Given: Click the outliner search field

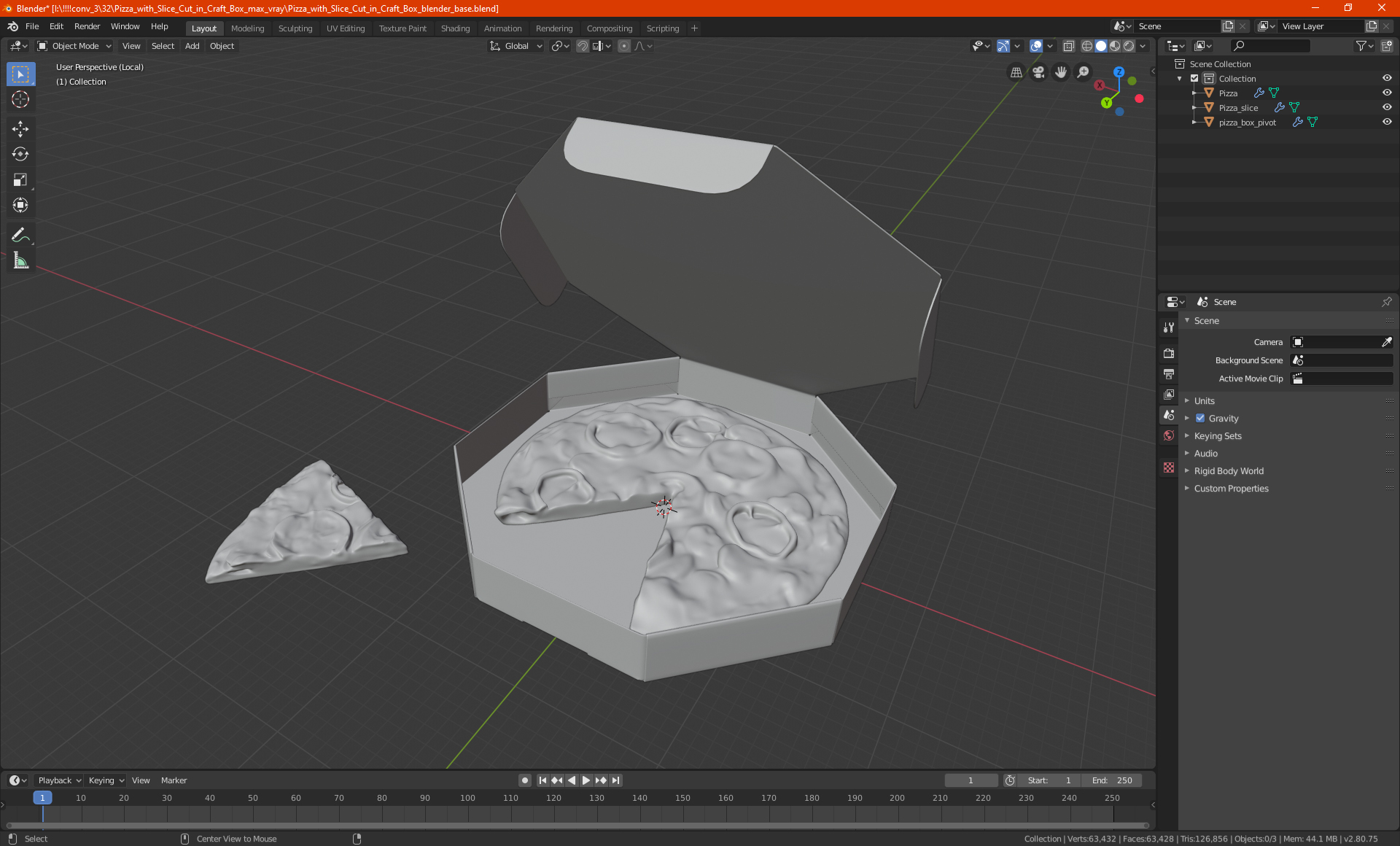Looking at the screenshot, I should 1269,46.
